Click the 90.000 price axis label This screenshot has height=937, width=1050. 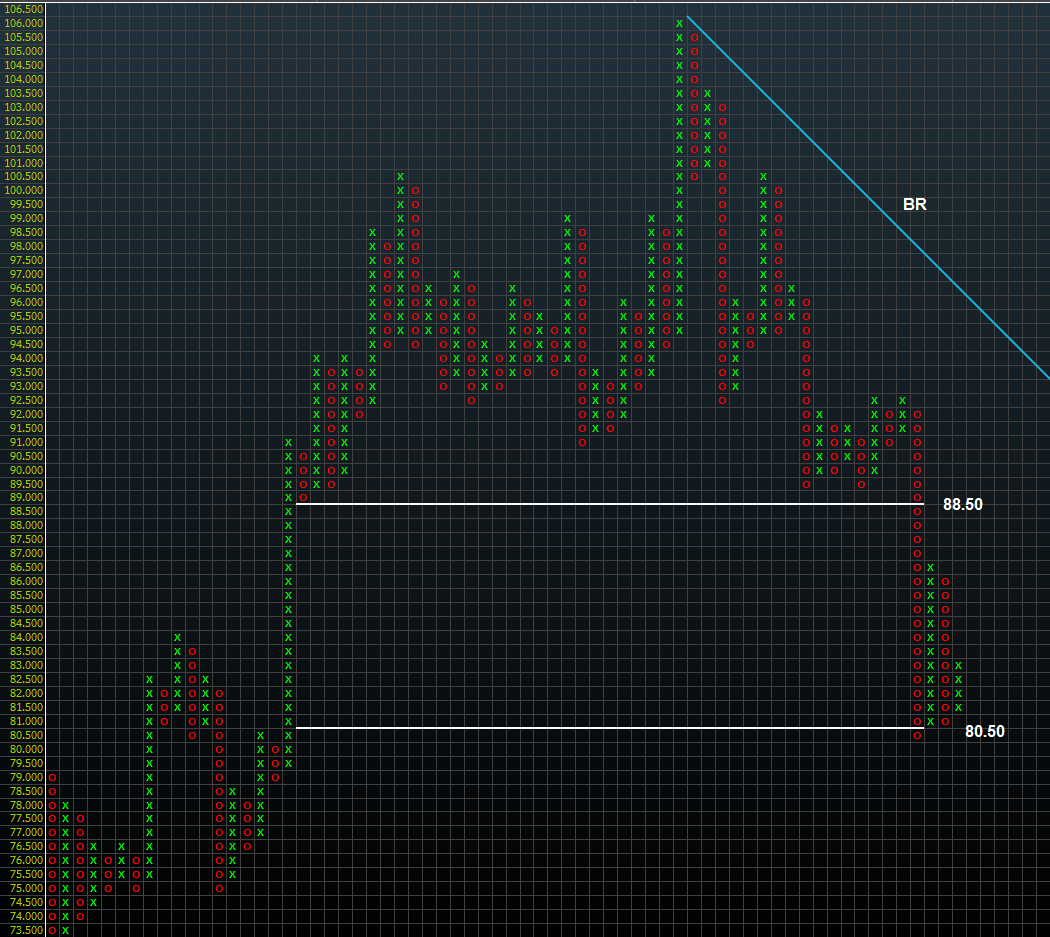pyautogui.click(x=25, y=470)
